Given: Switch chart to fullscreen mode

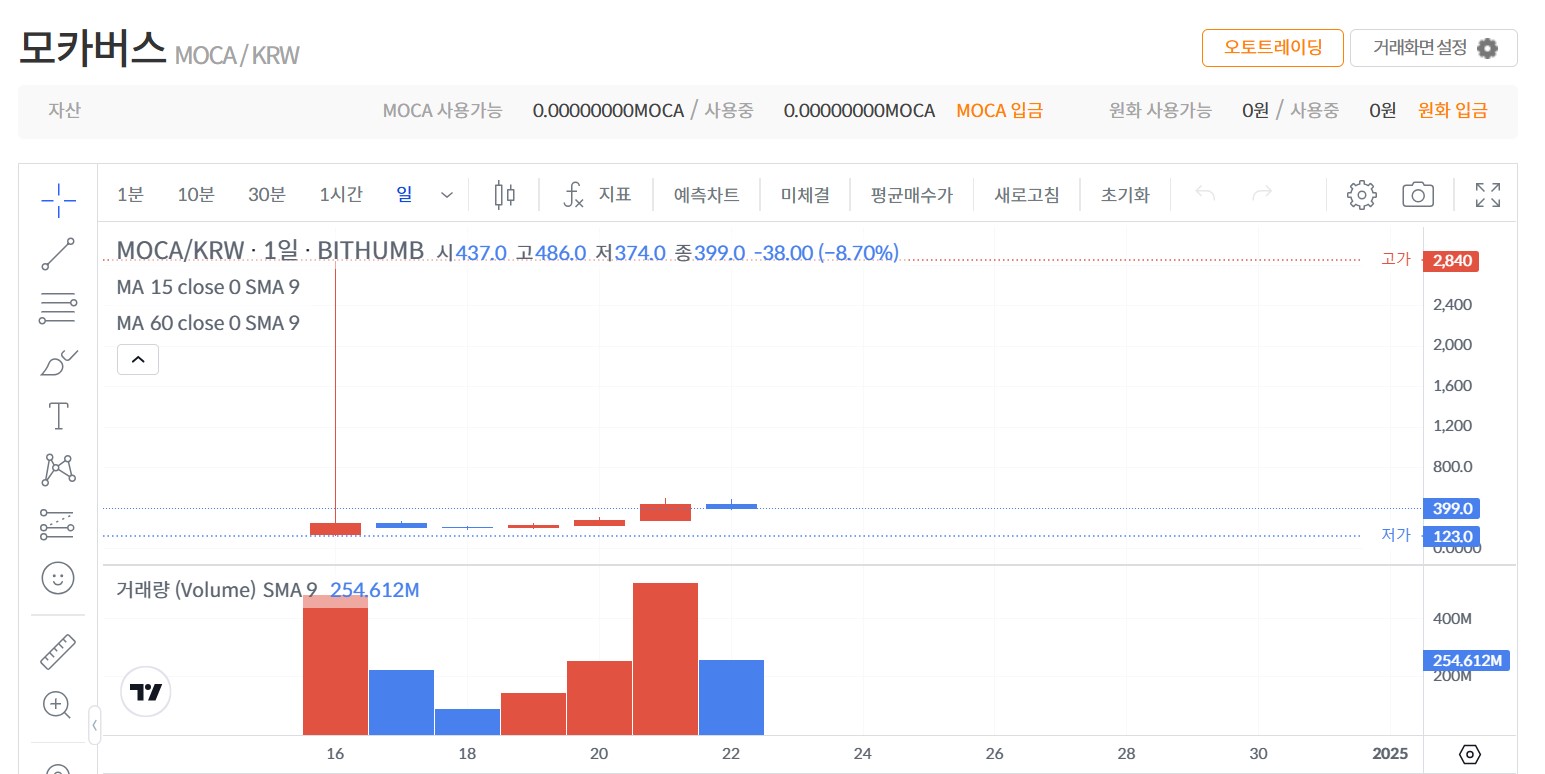Looking at the screenshot, I should [1488, 194].
